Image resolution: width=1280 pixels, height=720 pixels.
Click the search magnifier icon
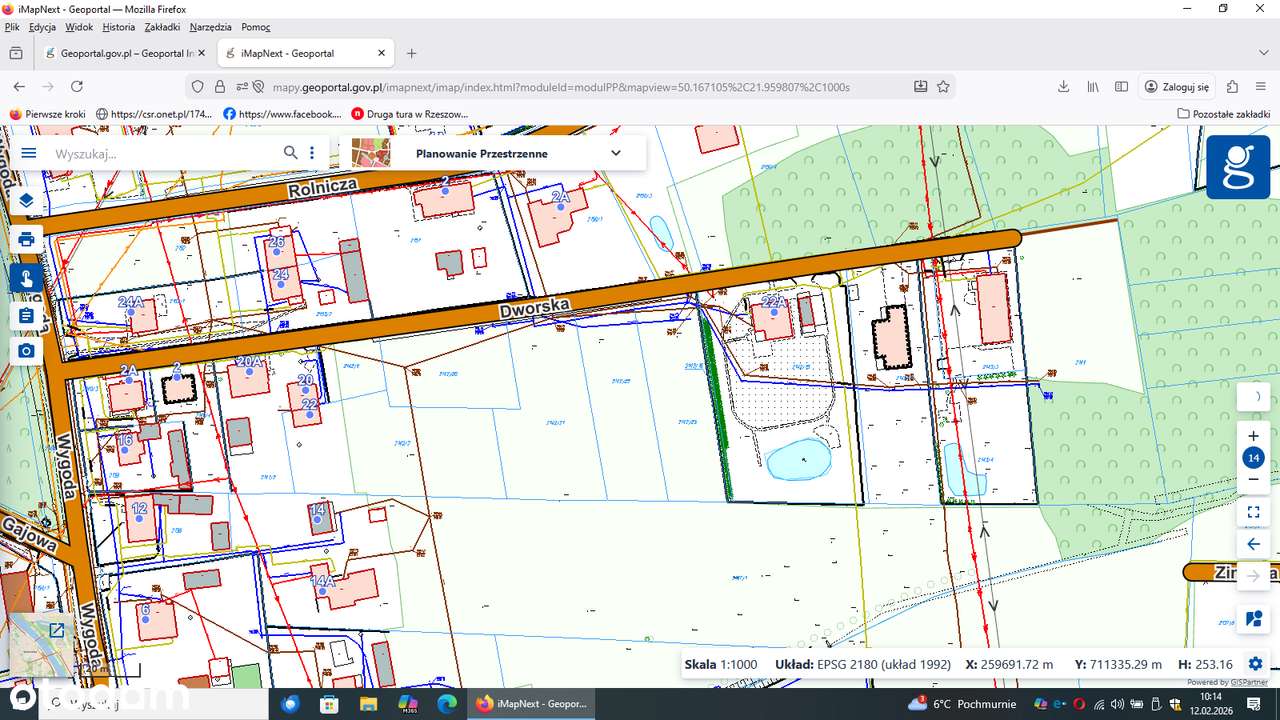pyautogui.click(x=290, y=153)
